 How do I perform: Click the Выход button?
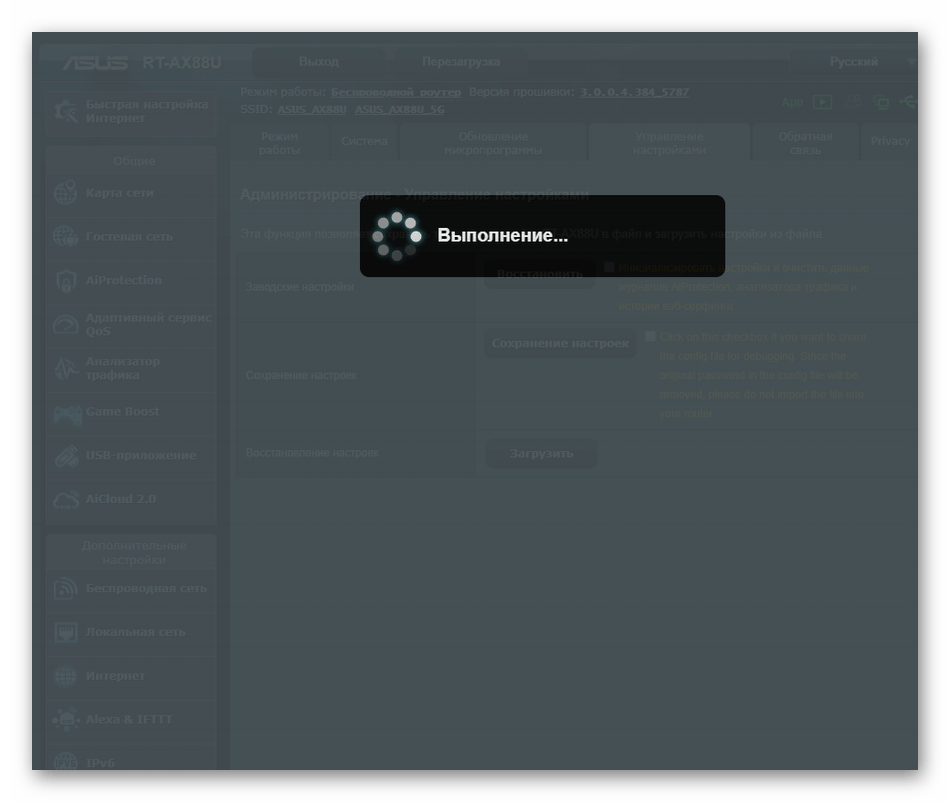[x=319, y=62]
